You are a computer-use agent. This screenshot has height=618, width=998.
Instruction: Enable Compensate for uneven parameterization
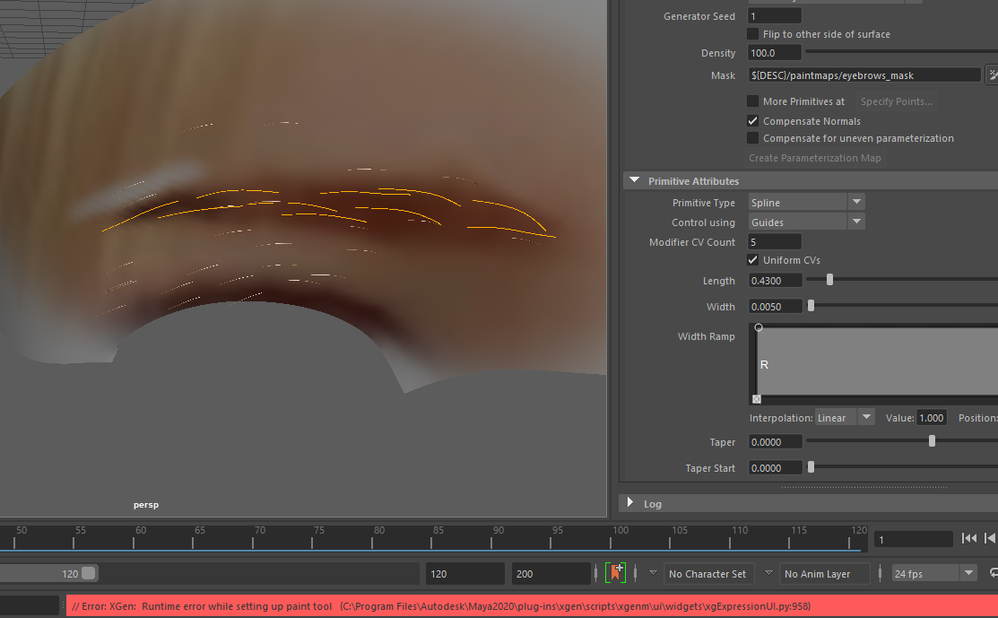753,138
